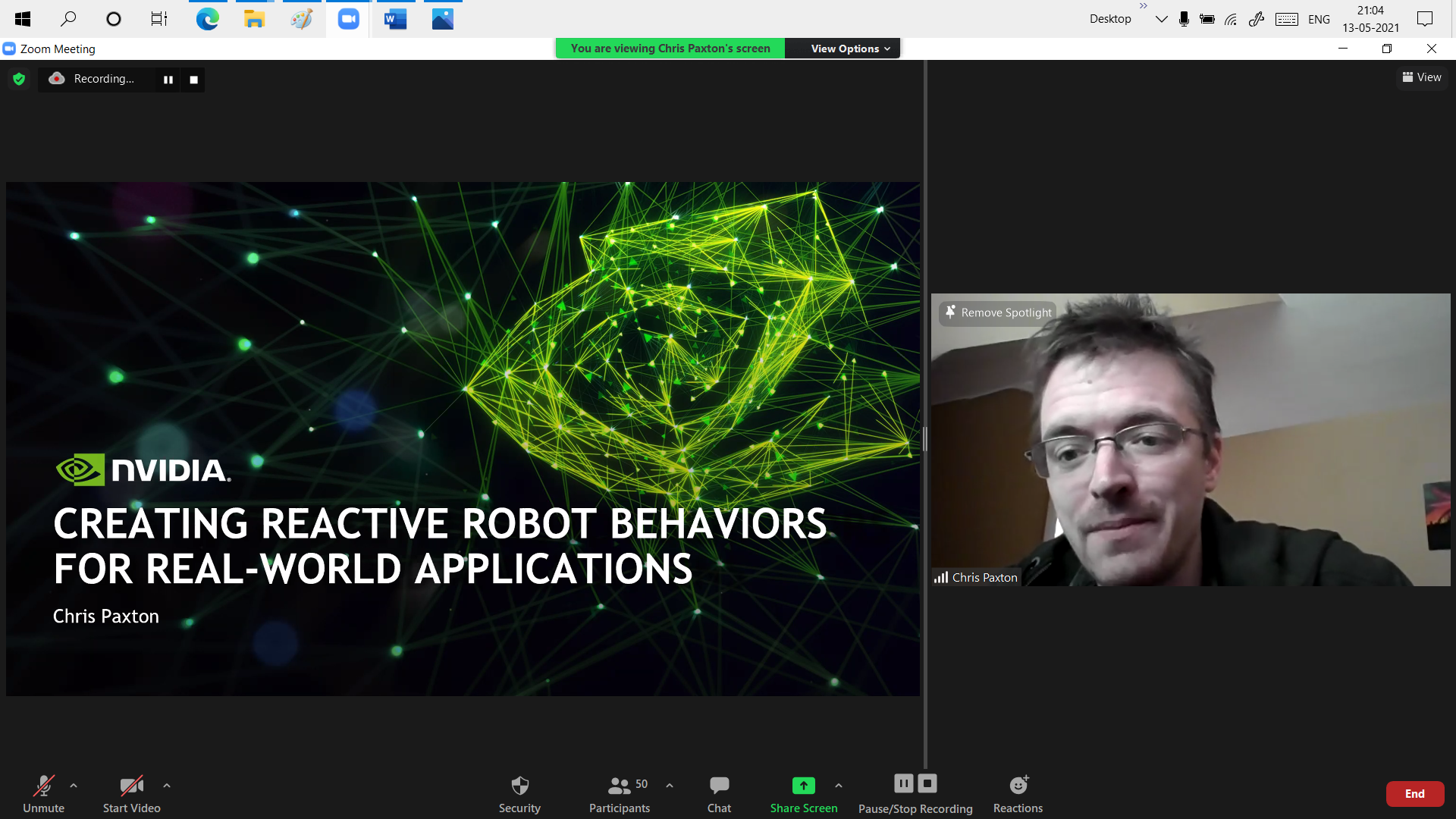Open Task View on taskbar
This screenshot has width=1456, height=819.
click(159, 19)
